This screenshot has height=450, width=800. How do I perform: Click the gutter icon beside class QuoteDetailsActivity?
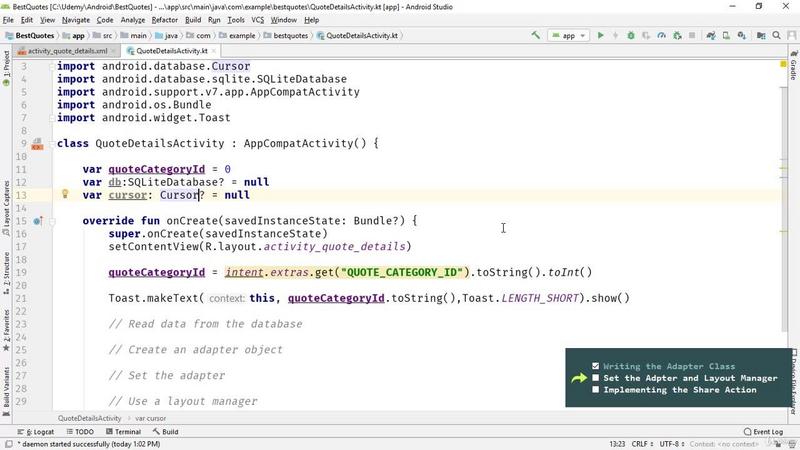[x=37, y=144]
